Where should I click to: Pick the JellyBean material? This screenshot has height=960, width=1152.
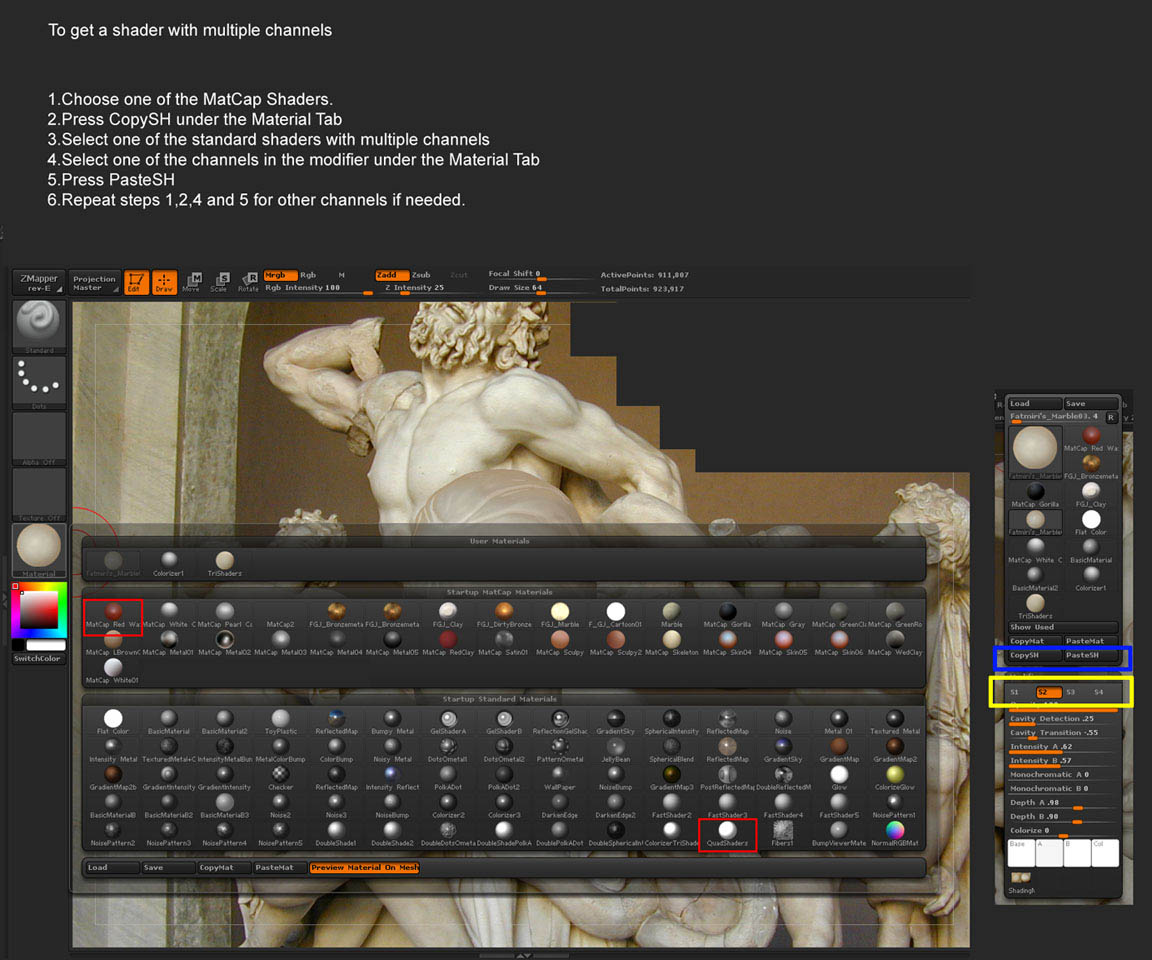pyautogui.click(x=616, y=750)
